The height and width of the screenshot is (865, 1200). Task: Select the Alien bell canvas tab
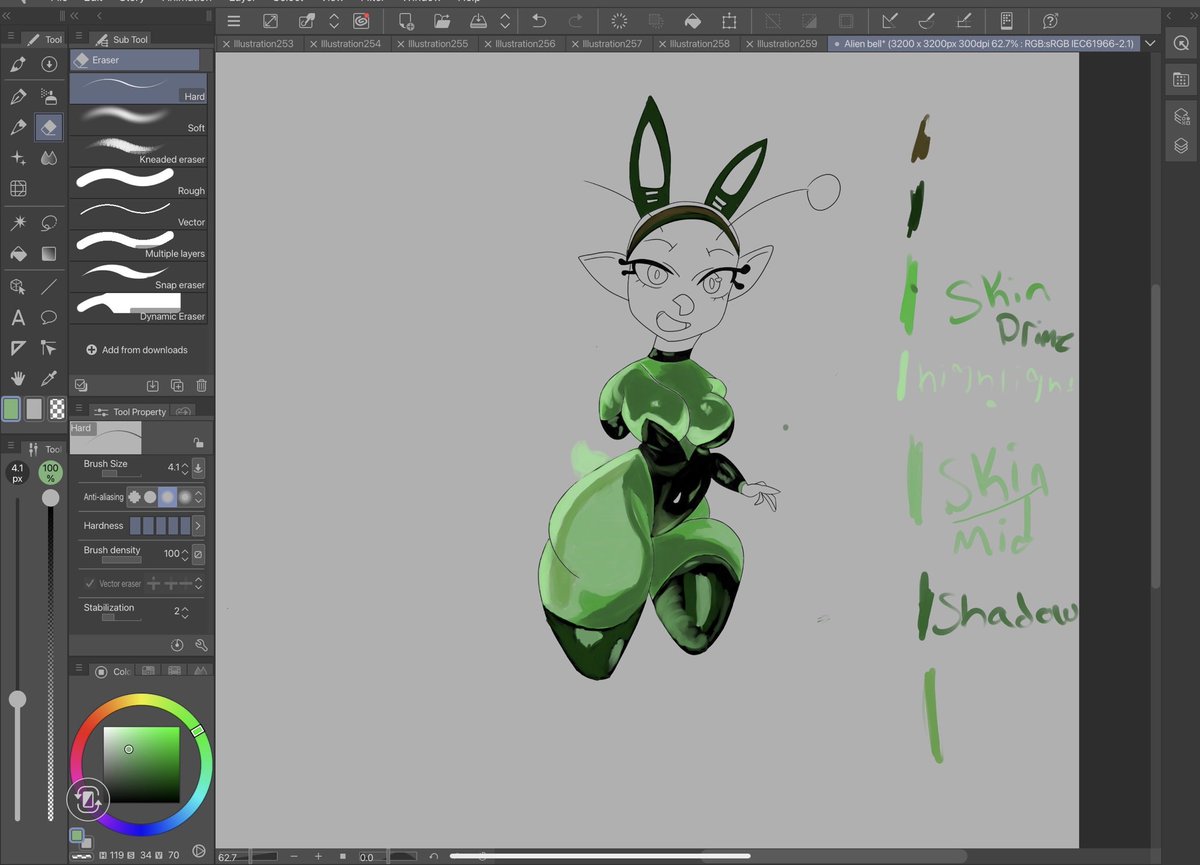click(x=984, y=44)
